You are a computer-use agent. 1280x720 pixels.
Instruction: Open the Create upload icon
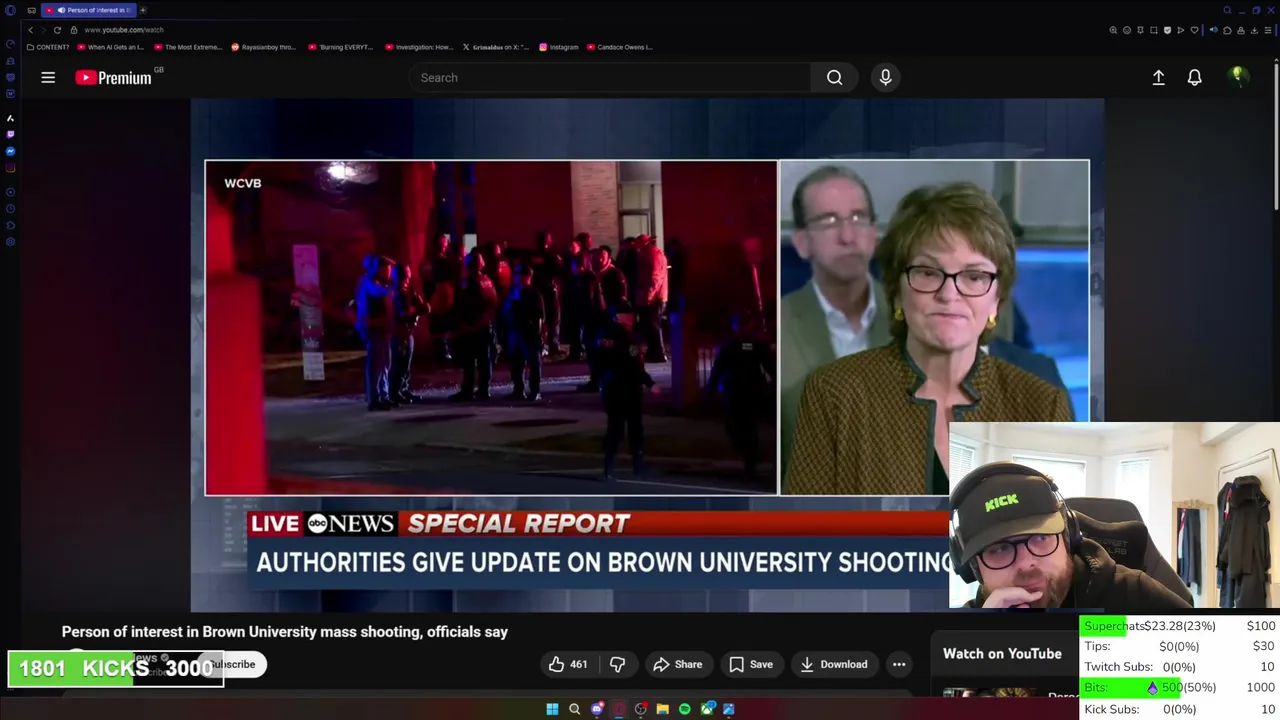coord(1158,77)
